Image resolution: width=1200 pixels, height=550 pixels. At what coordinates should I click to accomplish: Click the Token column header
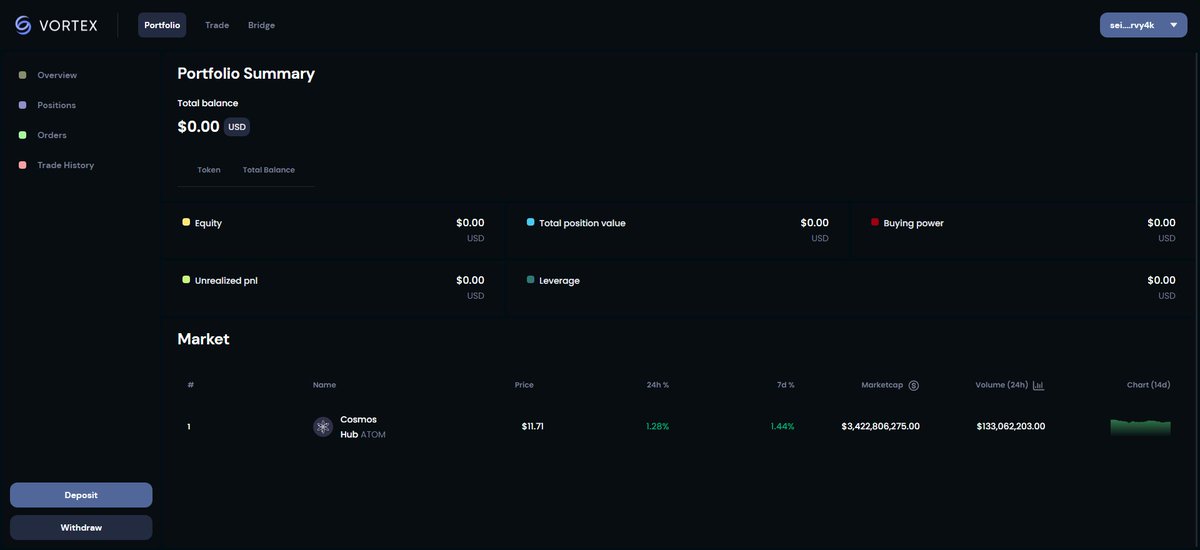click(209, 170)
